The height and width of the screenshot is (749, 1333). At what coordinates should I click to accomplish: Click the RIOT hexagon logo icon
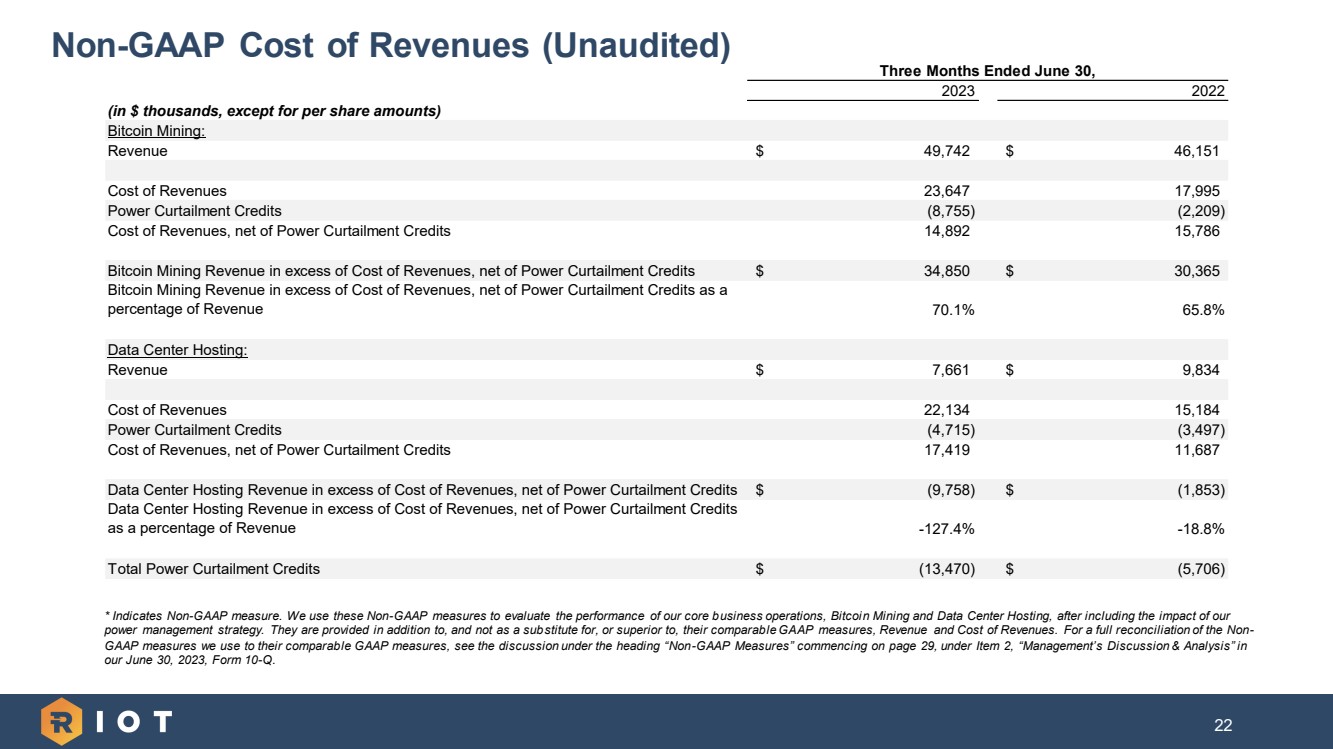coord(62,722)
